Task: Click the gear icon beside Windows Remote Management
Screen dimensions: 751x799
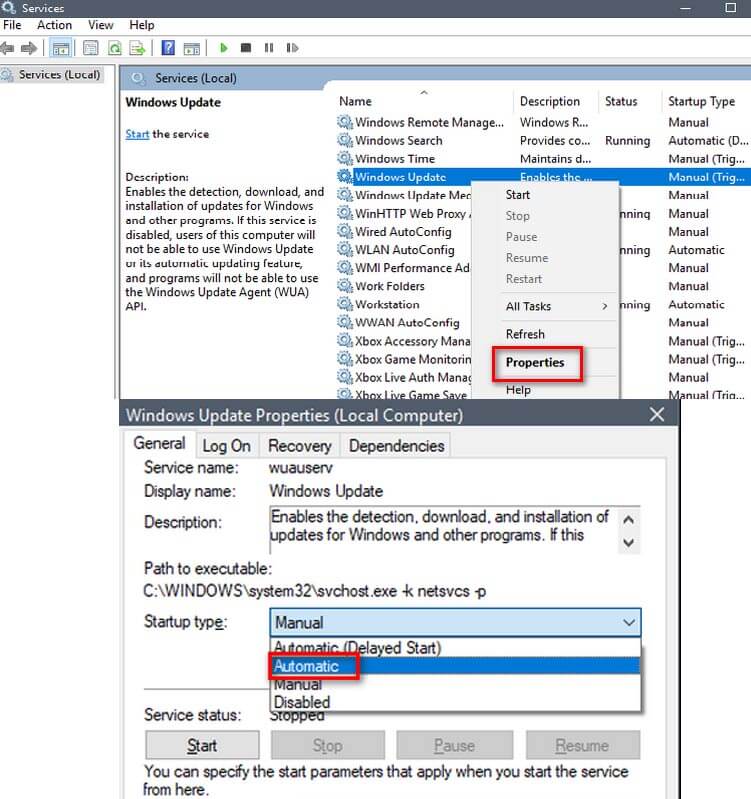Action: click(345, 122)
